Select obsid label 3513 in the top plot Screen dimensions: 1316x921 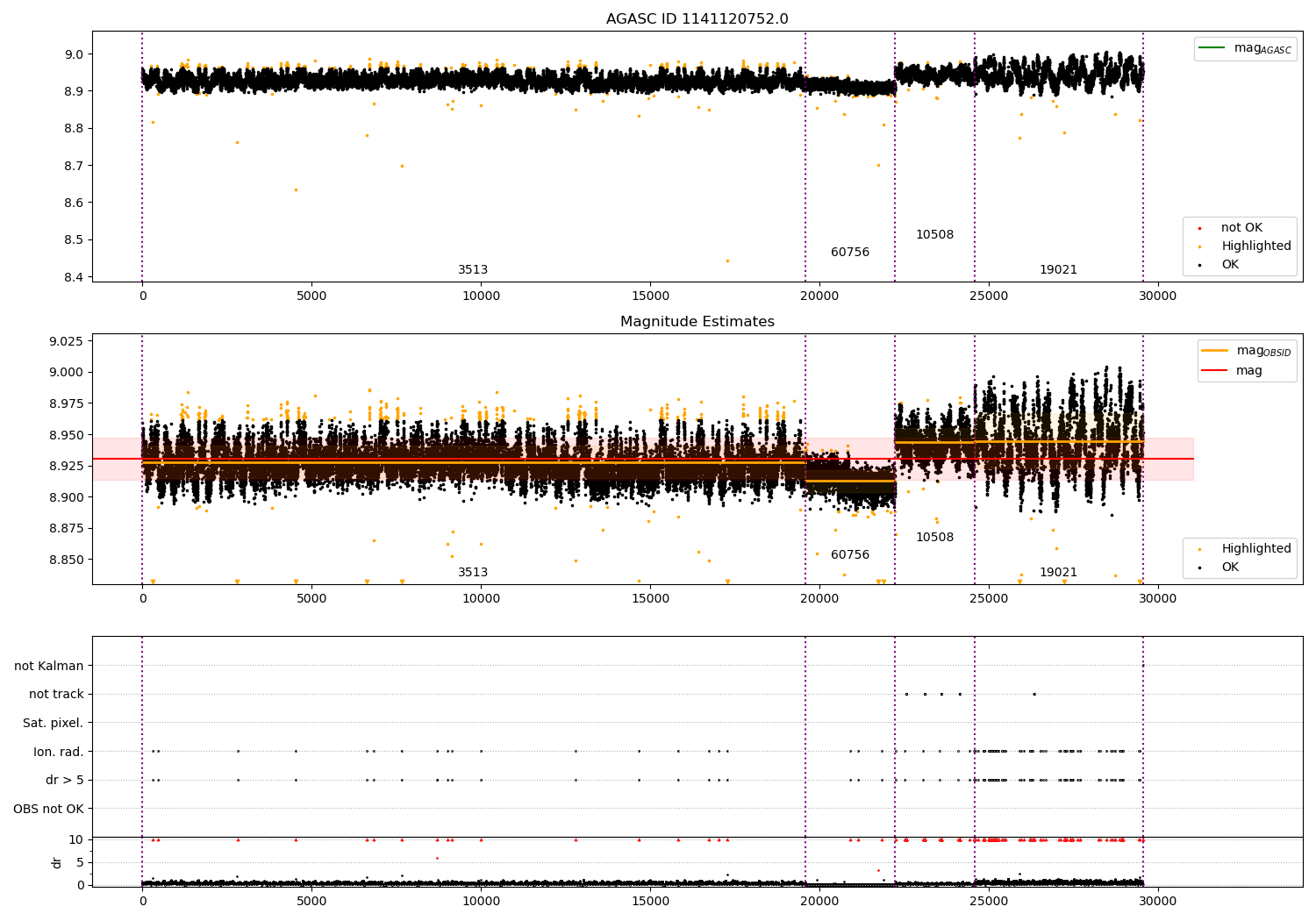pyautogui.click(x=473, y=270)
